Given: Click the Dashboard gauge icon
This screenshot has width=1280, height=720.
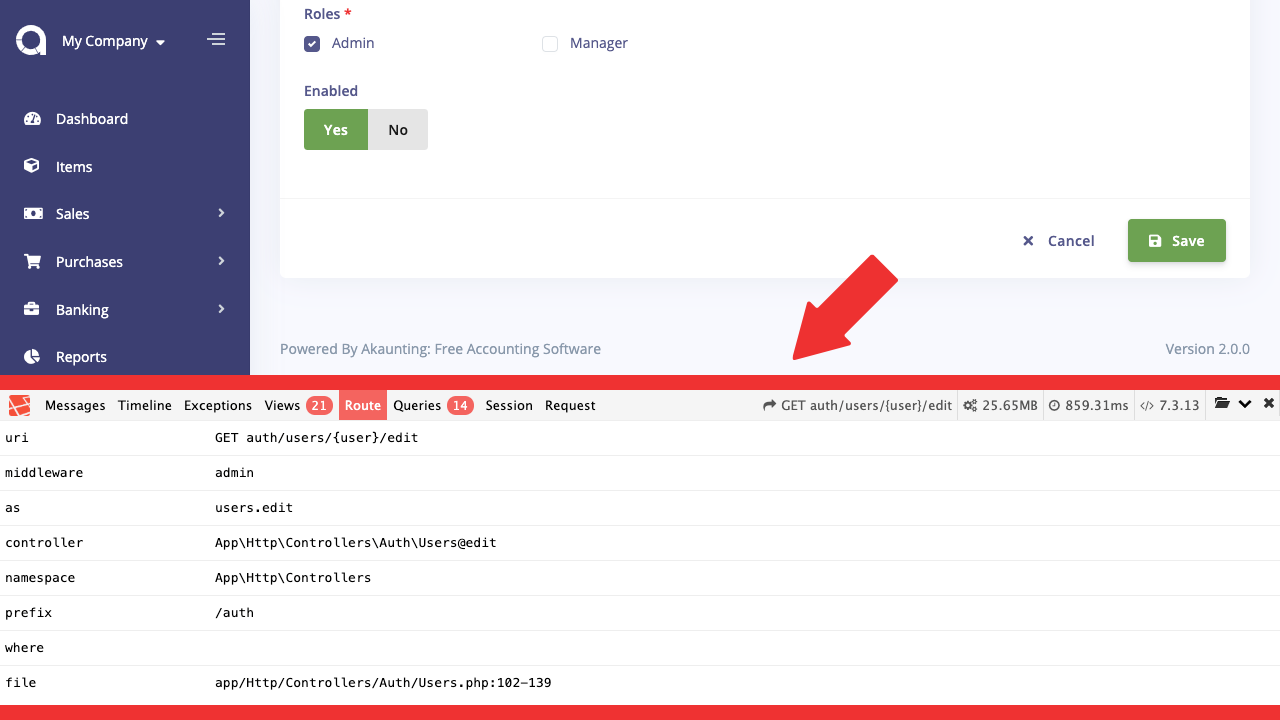Looking at the screenshot, I should tap(32, 119).
